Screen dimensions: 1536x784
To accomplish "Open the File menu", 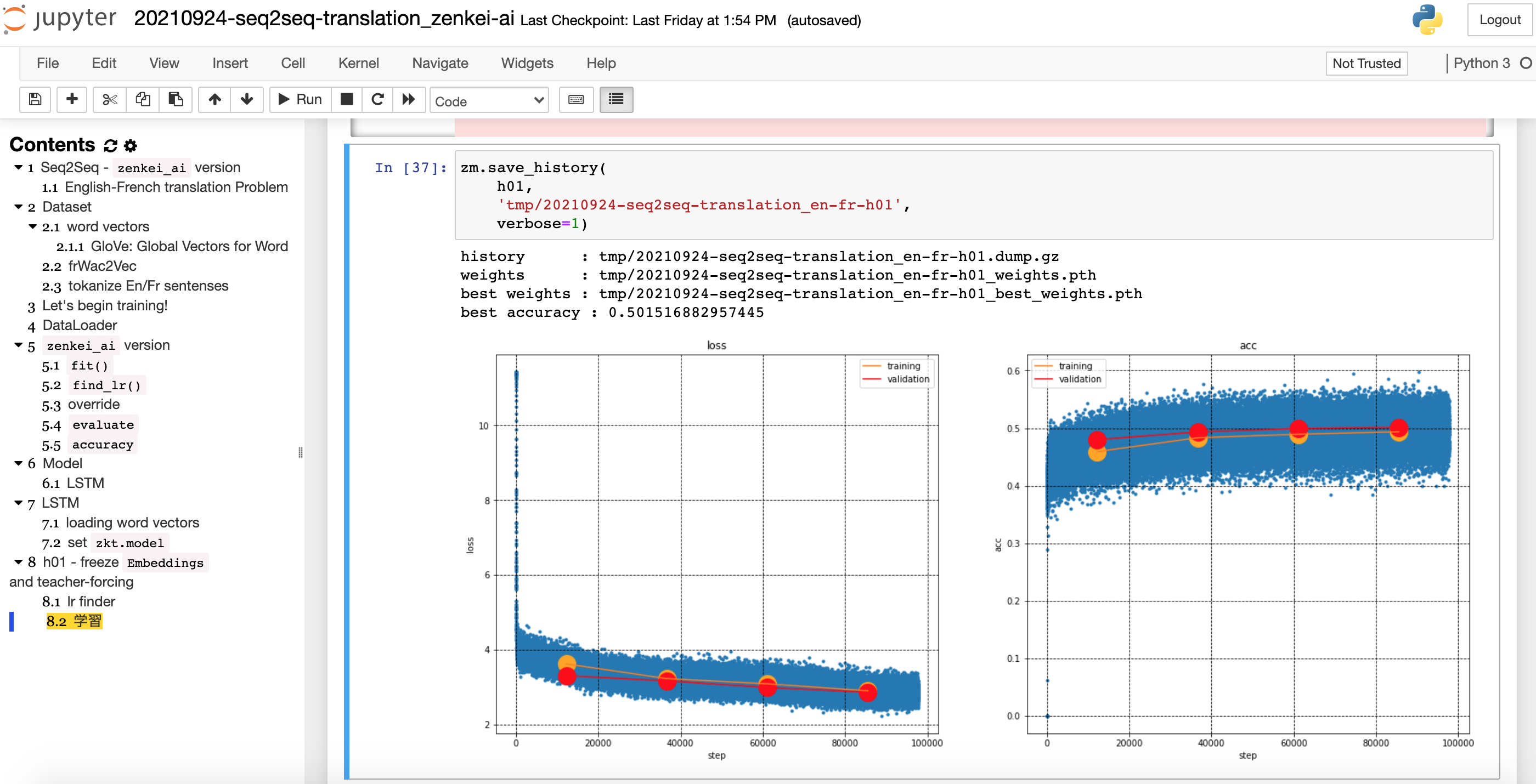I will [x=48, y=63].
